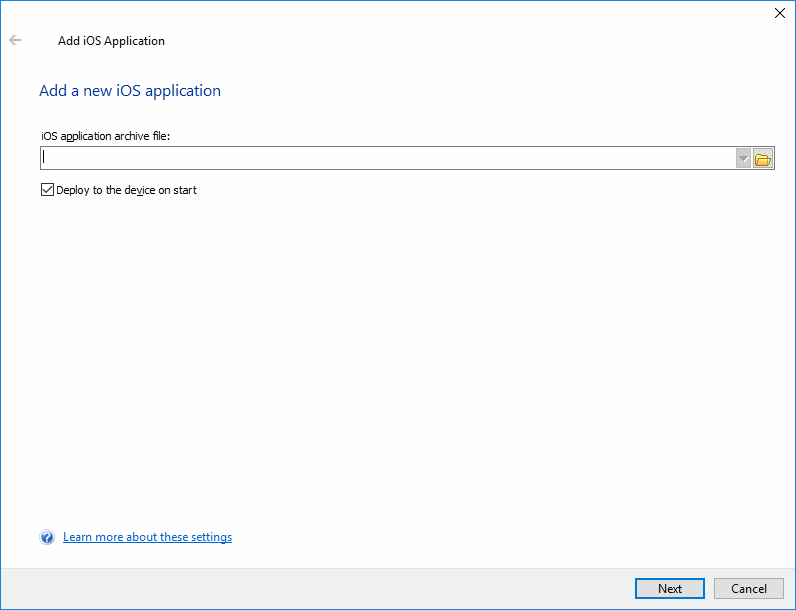
Task: Click the Cancel button
Action: [749, 589]
